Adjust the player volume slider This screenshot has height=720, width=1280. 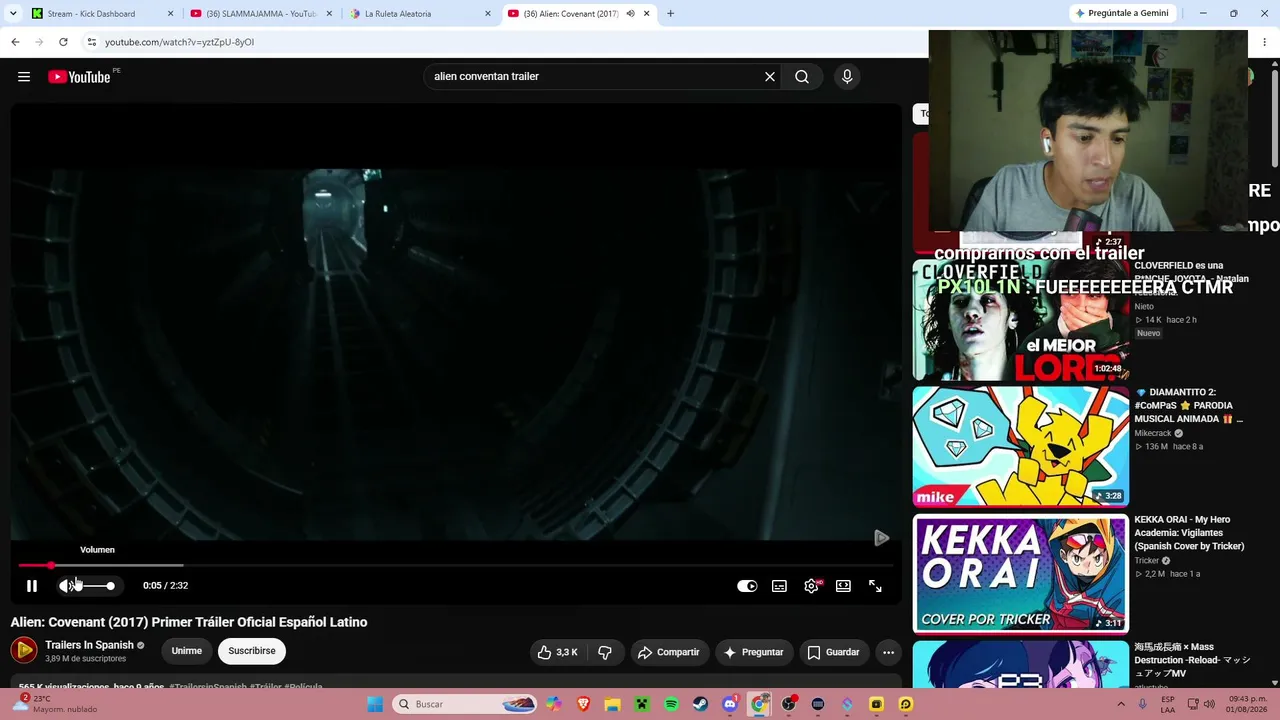pyautogui.click(x=94, y=586)
